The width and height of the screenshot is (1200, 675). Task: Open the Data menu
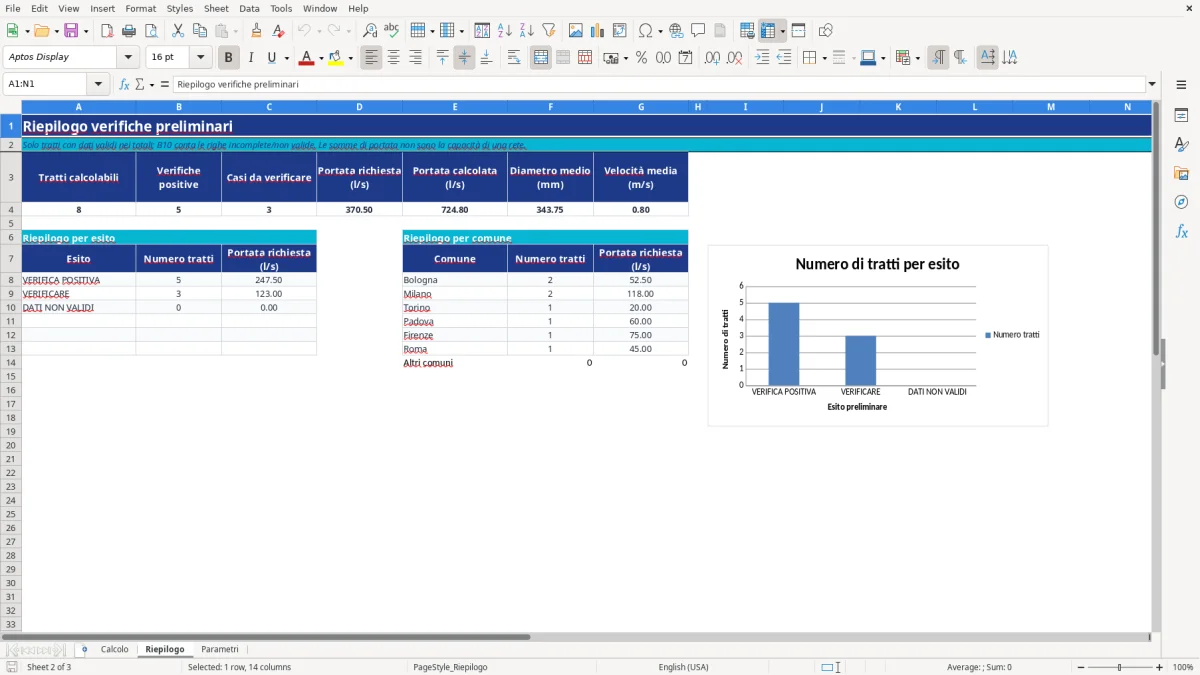tap(249, 8)
